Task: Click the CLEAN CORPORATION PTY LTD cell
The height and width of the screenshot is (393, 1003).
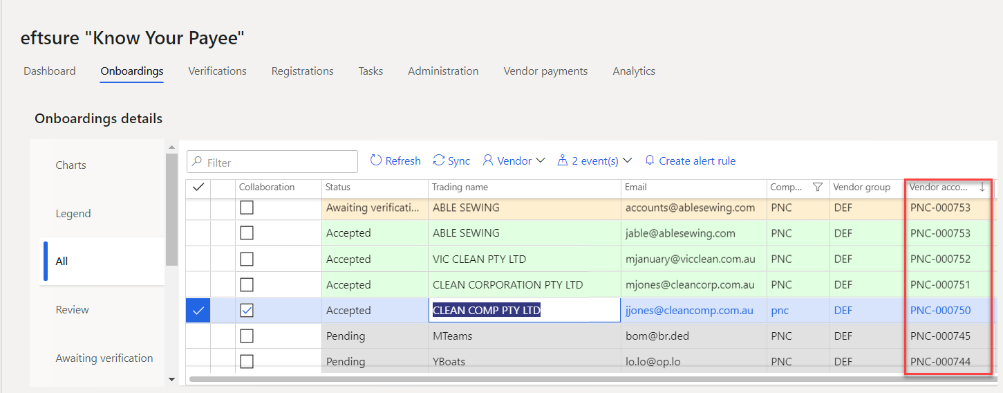Action: point(525,284)
